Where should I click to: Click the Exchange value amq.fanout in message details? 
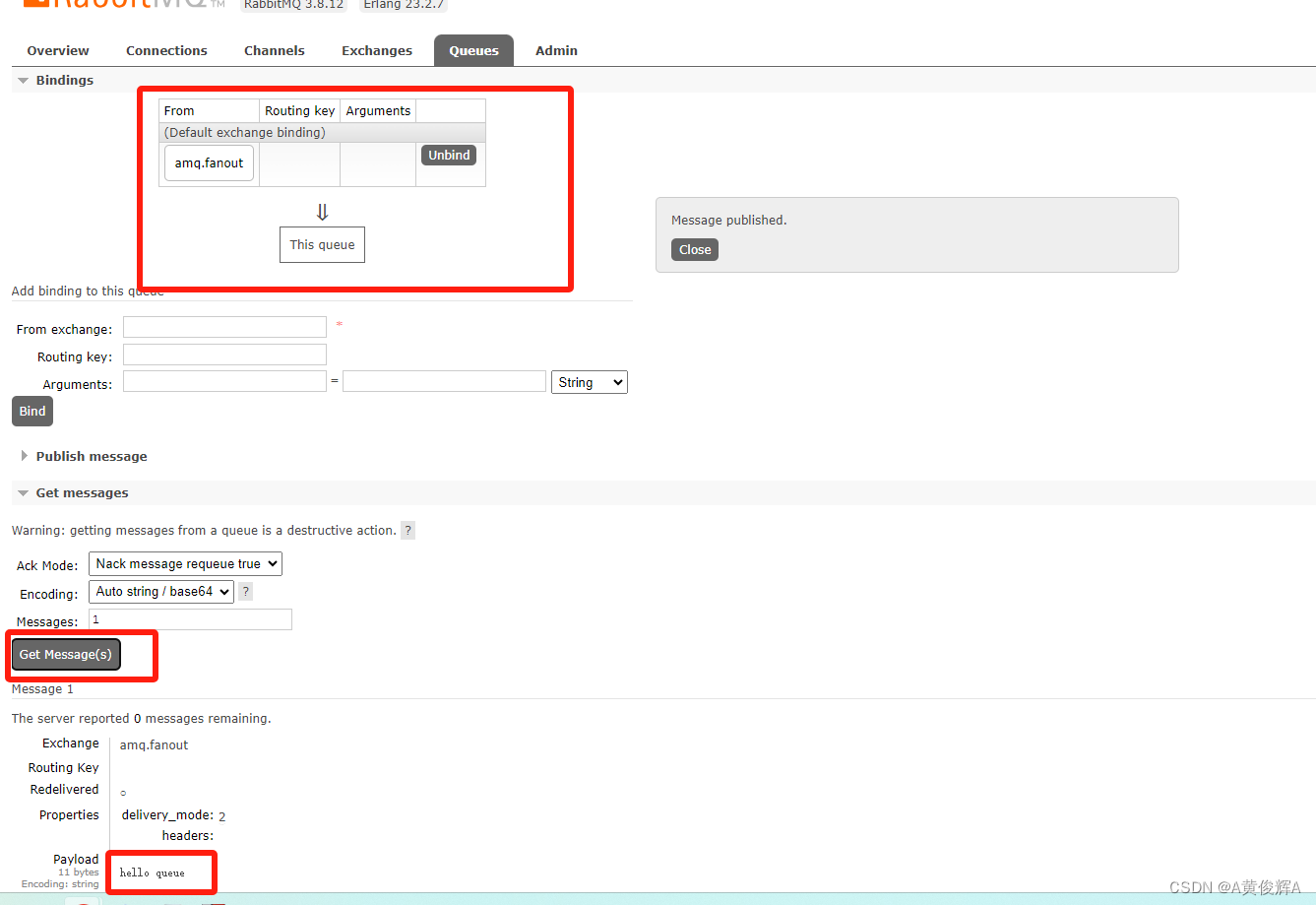click(154, 745)
